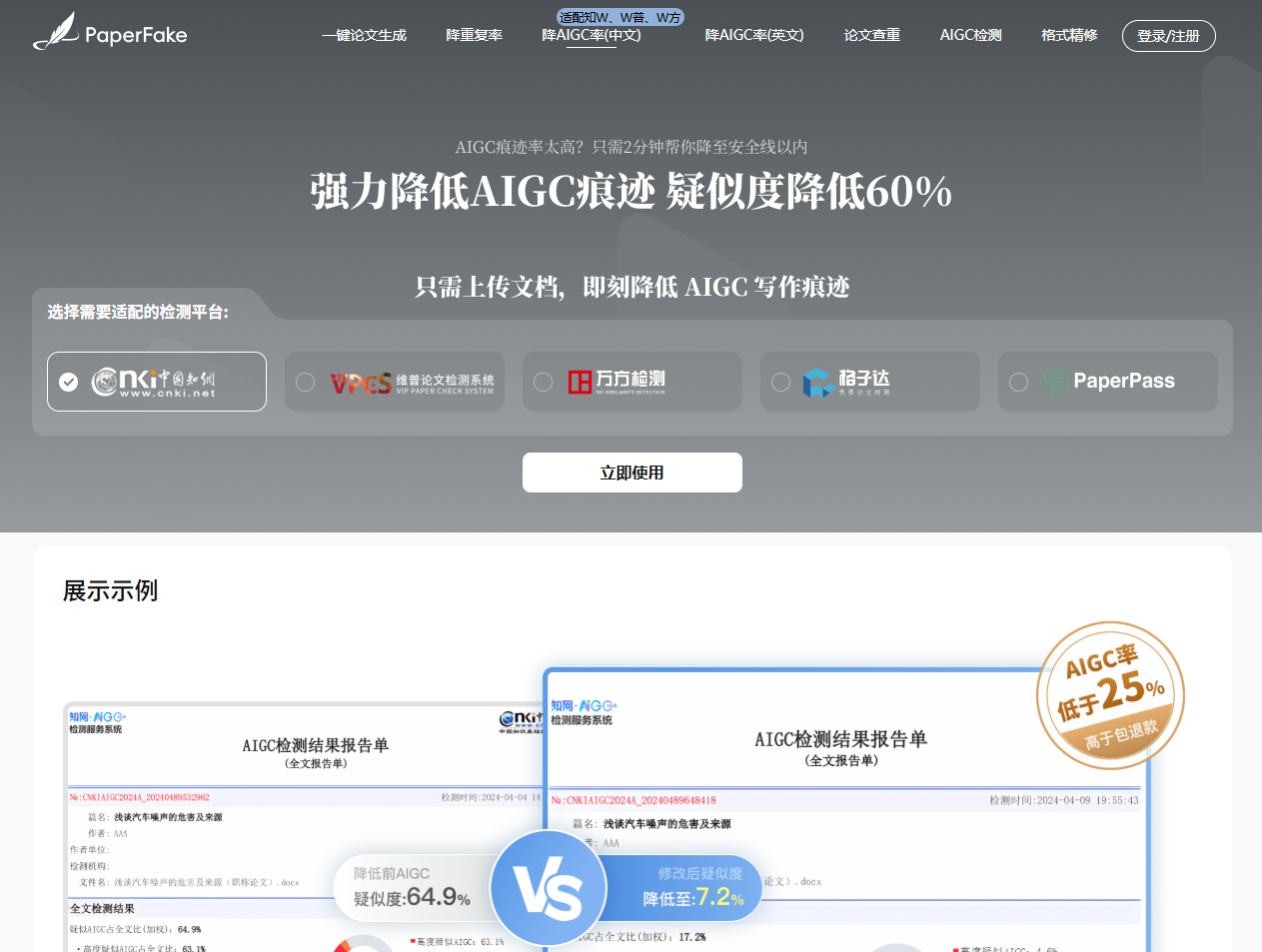The image size is (1262, 952).
Task: Open the 论文查重 menu item
Action: 871,35
